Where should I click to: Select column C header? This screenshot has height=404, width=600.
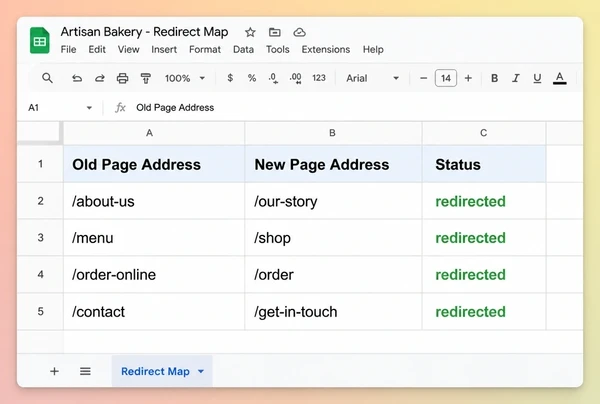click(484, 133)
